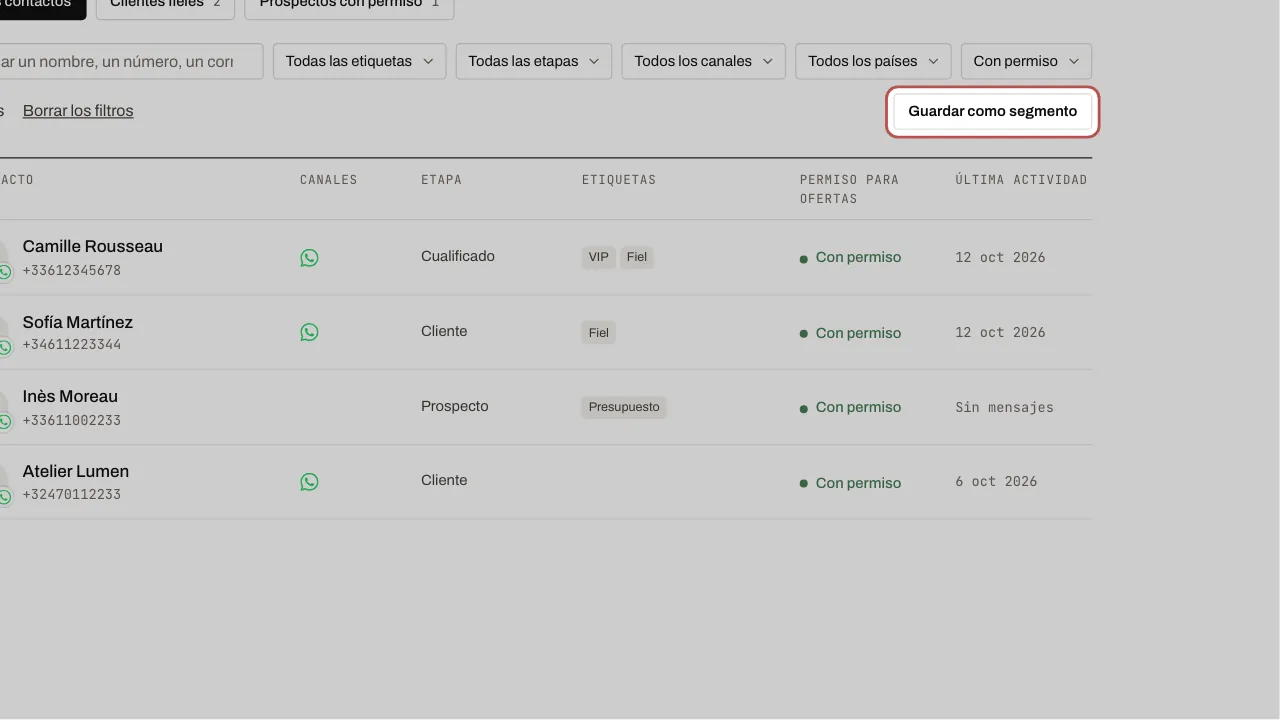Click the 'Fiel' tag in Sofía Martínez's row
Image resolution: width=1280 pixels, height=720 pixels.
coord(599,333)
